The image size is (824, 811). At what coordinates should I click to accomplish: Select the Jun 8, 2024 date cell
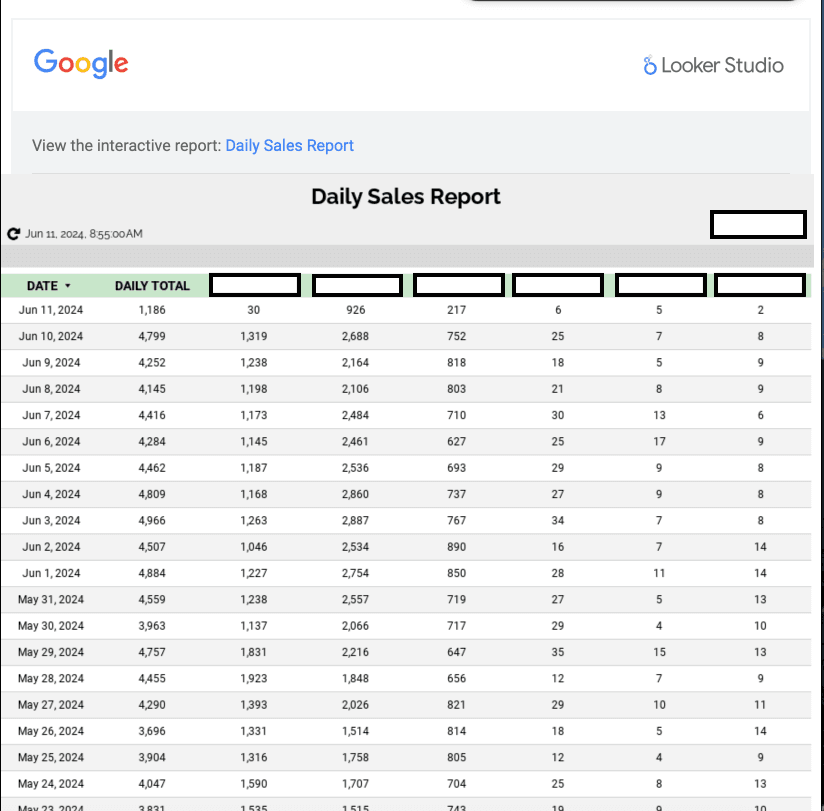pyautogui.click(x=51, y=389)
